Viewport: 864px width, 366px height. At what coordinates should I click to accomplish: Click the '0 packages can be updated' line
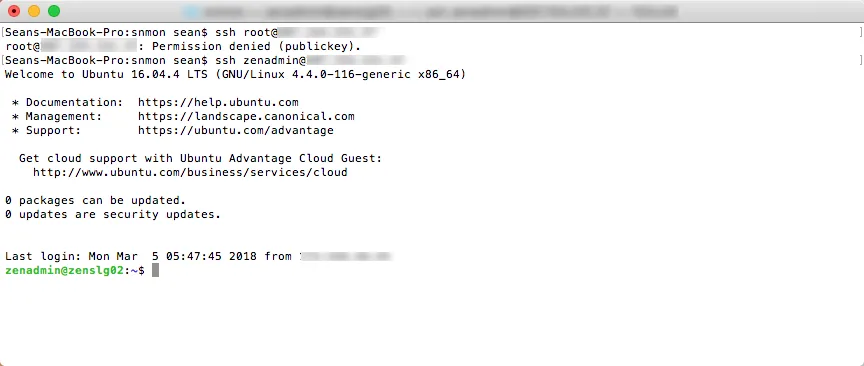coord(95,201)
